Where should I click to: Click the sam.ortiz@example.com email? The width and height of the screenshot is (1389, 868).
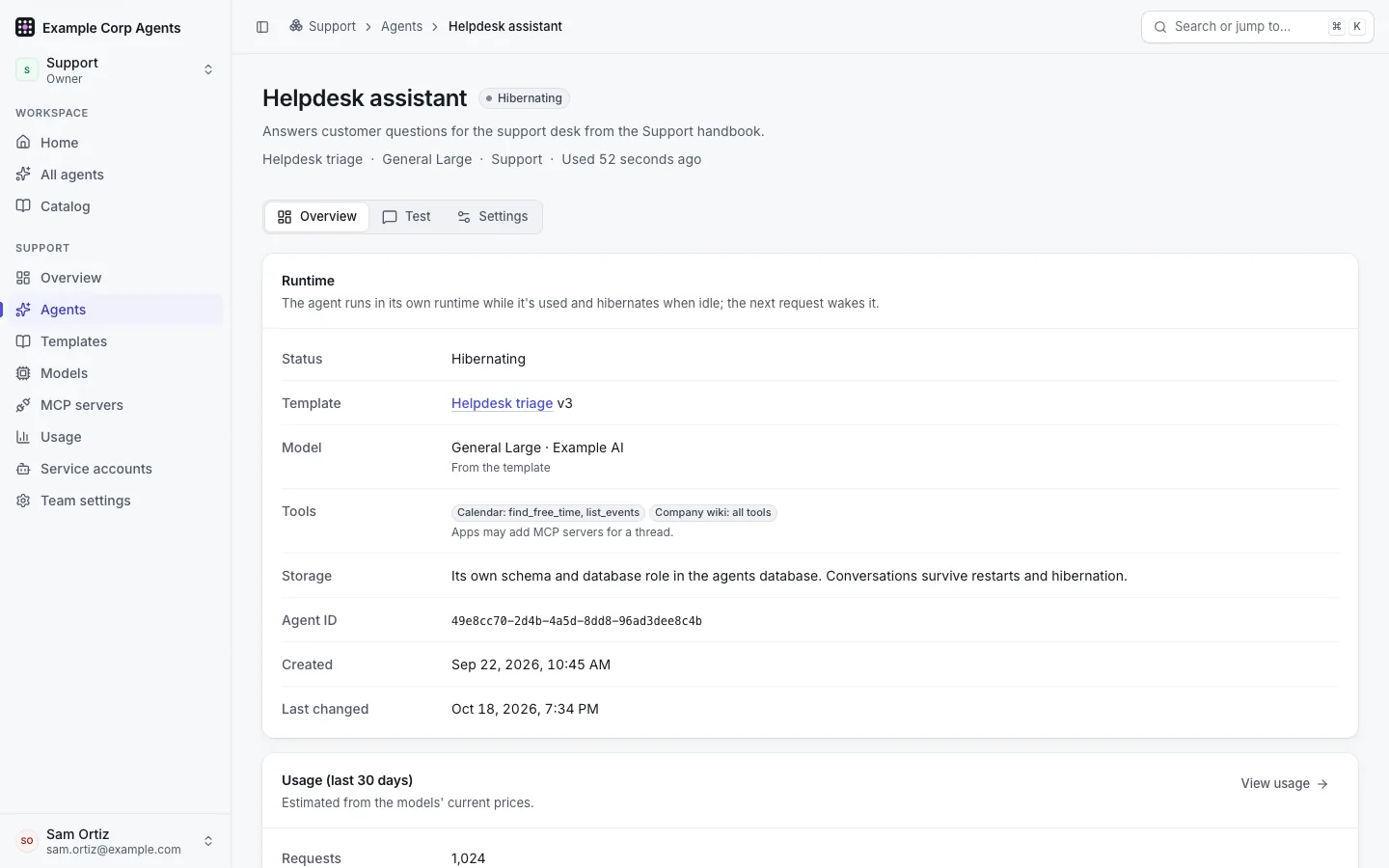[114, 850]
